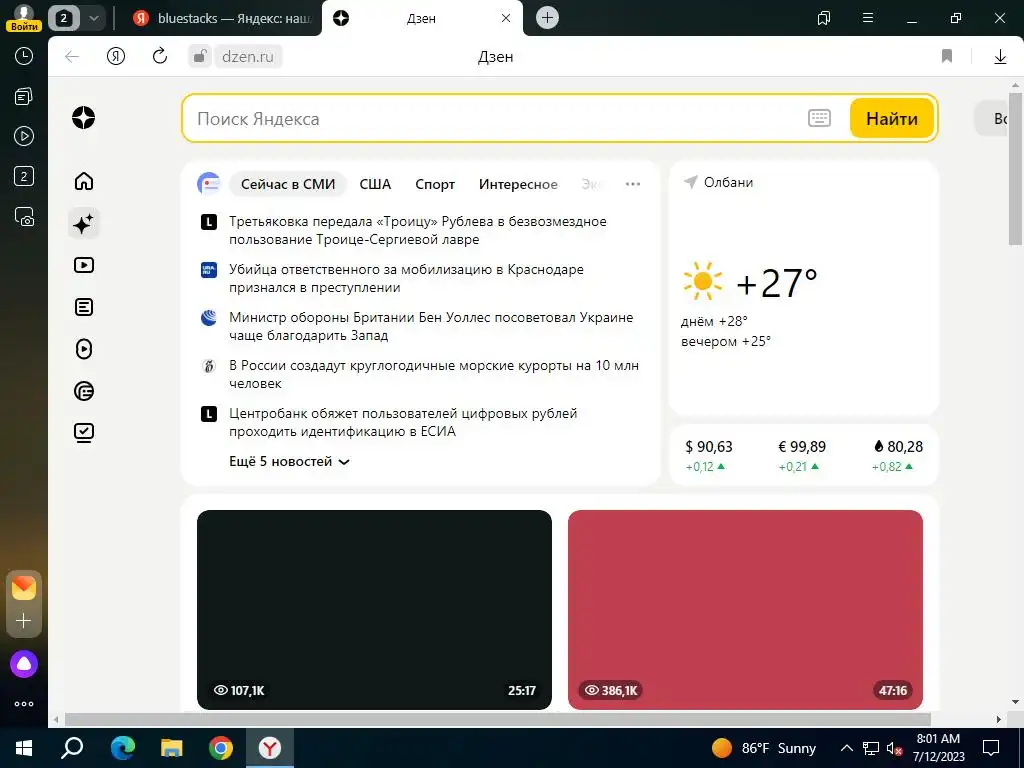Click dzen.ru address bar
Viewport: 1024px width, 768px height.
[248, 57]
